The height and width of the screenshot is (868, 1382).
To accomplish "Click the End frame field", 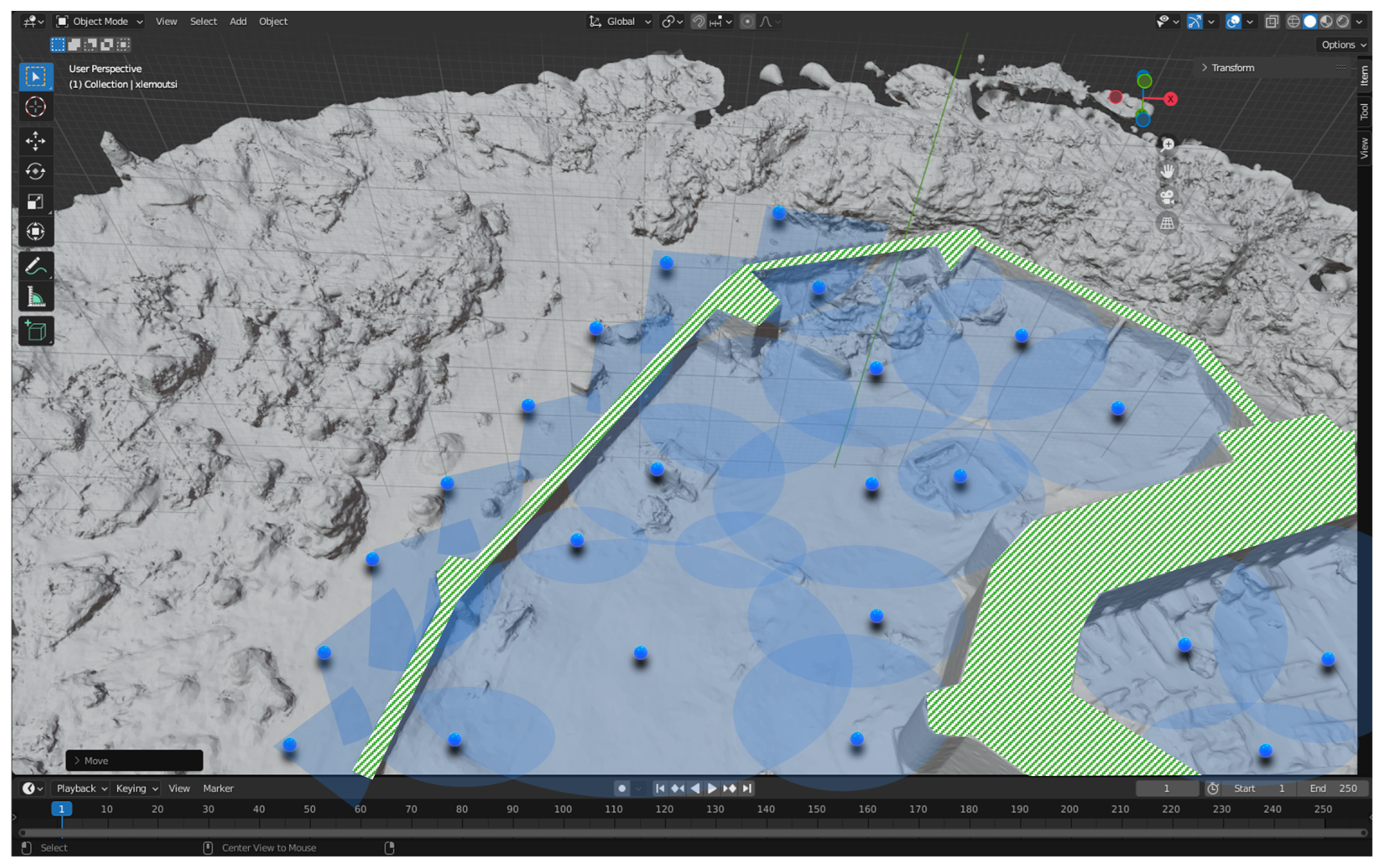I will click(1333, 788).
